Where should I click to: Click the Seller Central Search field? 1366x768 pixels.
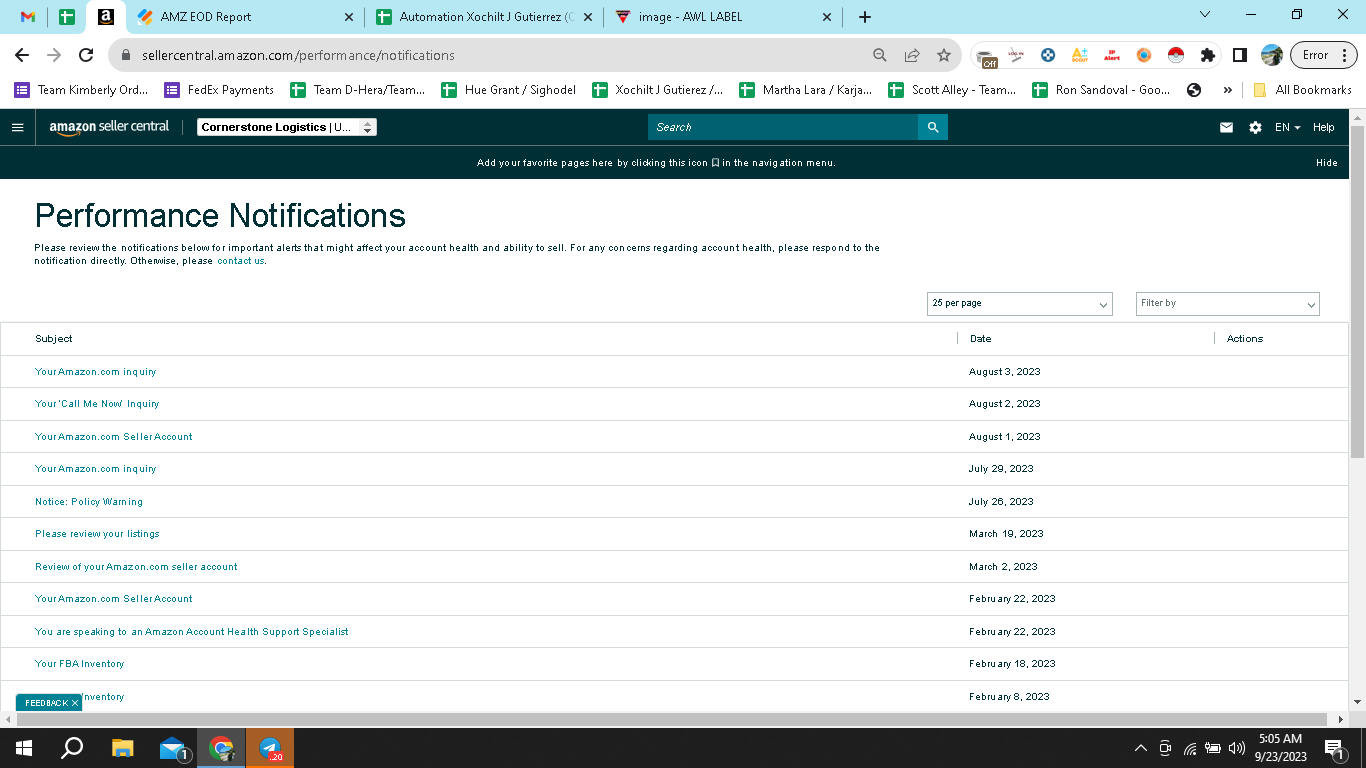783,127
